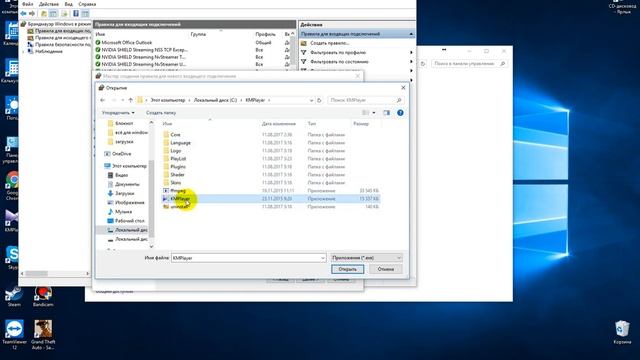The width and height of the screenshot is (640, 360).
Task: Click Локальный диск (C:) in breadcrumb
Action: tap(215, 100)
